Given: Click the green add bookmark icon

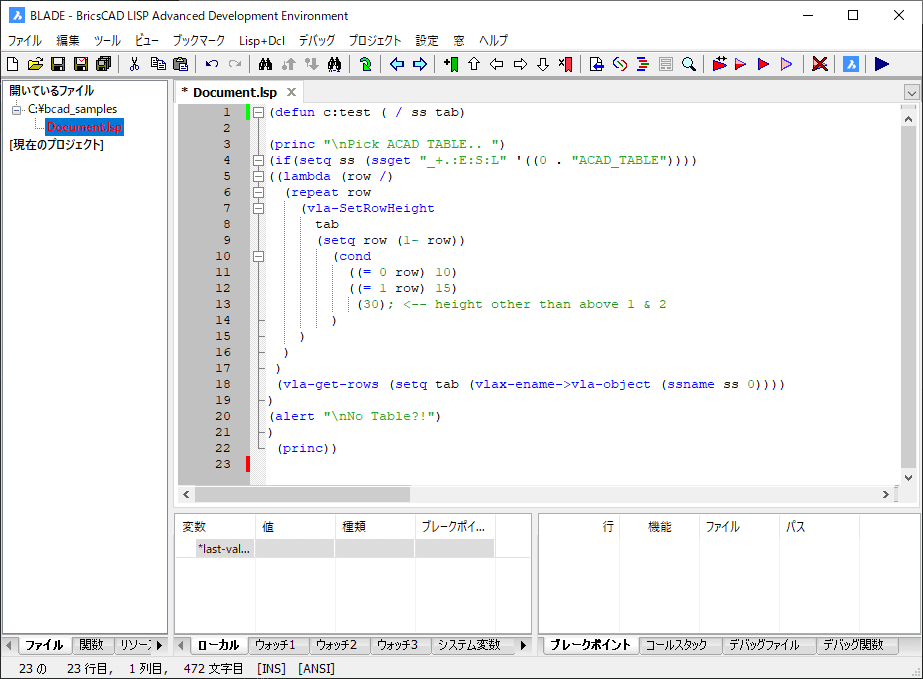Looking at the screenshot, I should tap(450, 64).
